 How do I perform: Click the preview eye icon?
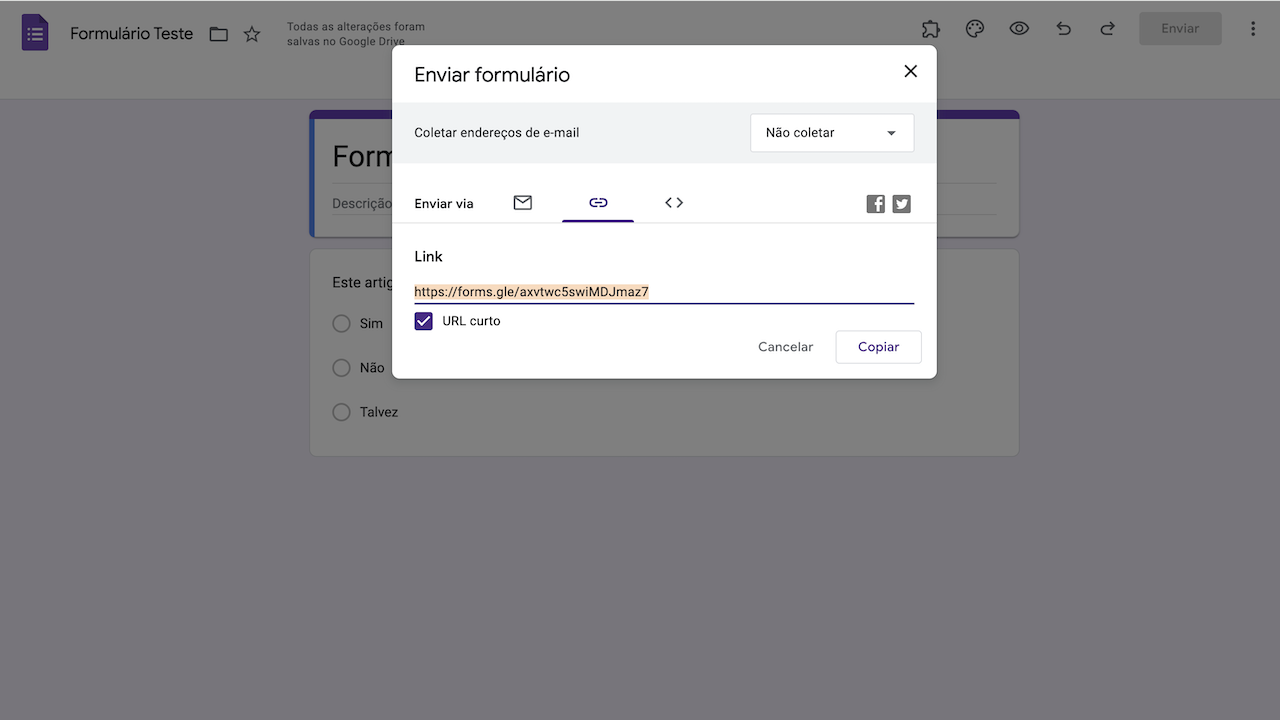pyautogui.click(x=1019, y=29)
